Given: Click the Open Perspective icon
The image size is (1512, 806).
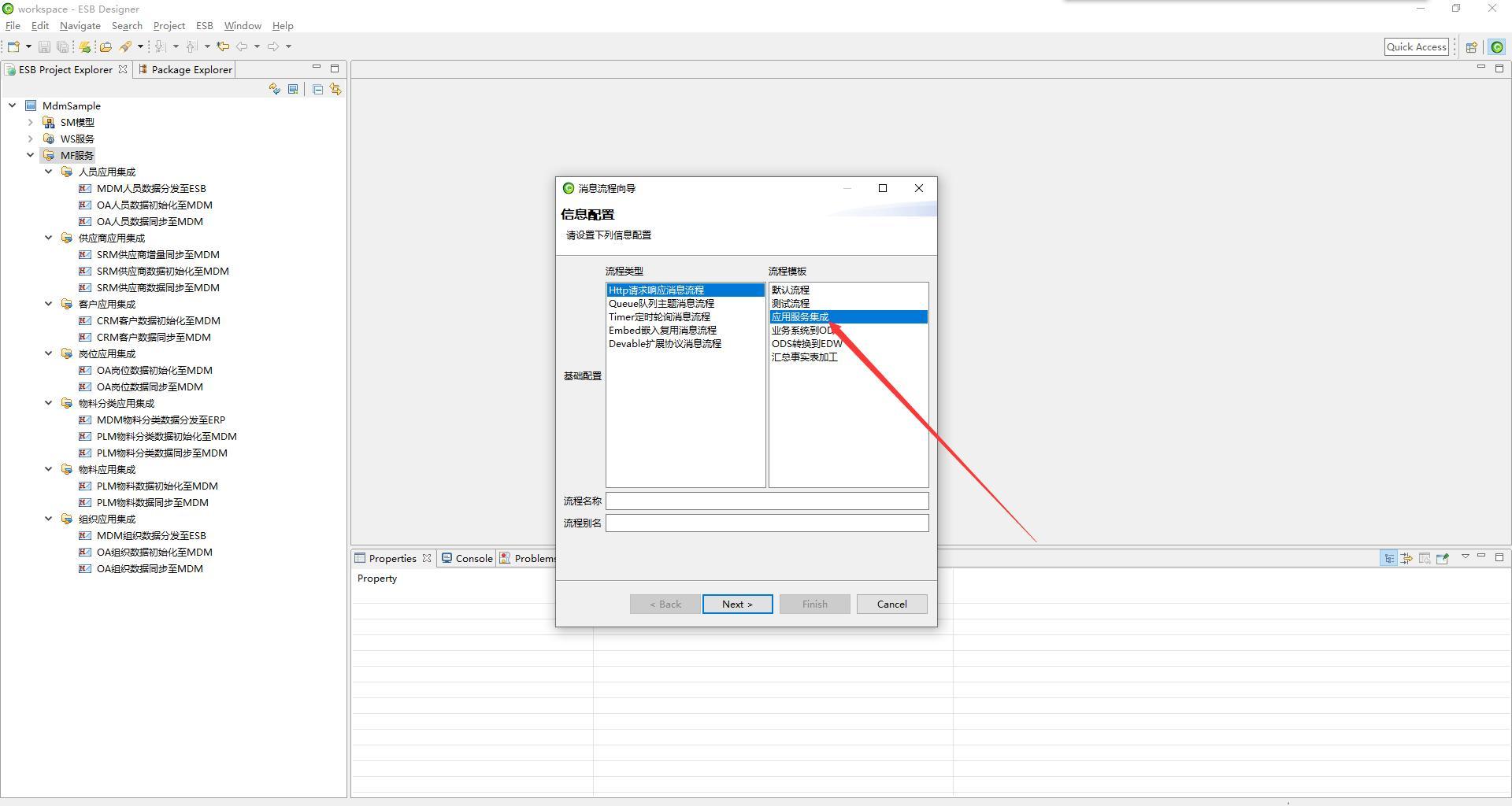Looking at the screenshot, I should (x=1471, y=47).
